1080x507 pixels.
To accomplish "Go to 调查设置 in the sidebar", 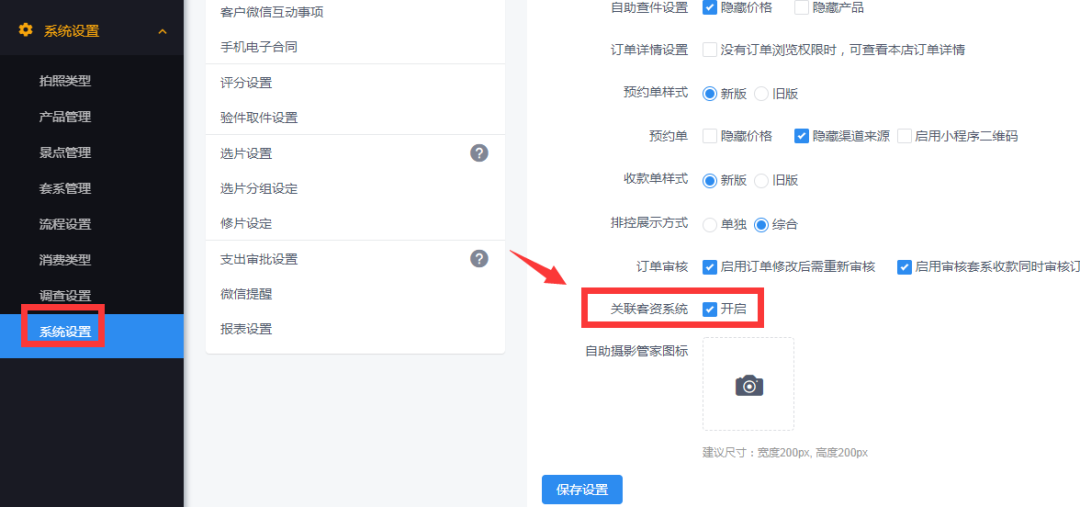I will pyautogui.click(x=65, y=296).
